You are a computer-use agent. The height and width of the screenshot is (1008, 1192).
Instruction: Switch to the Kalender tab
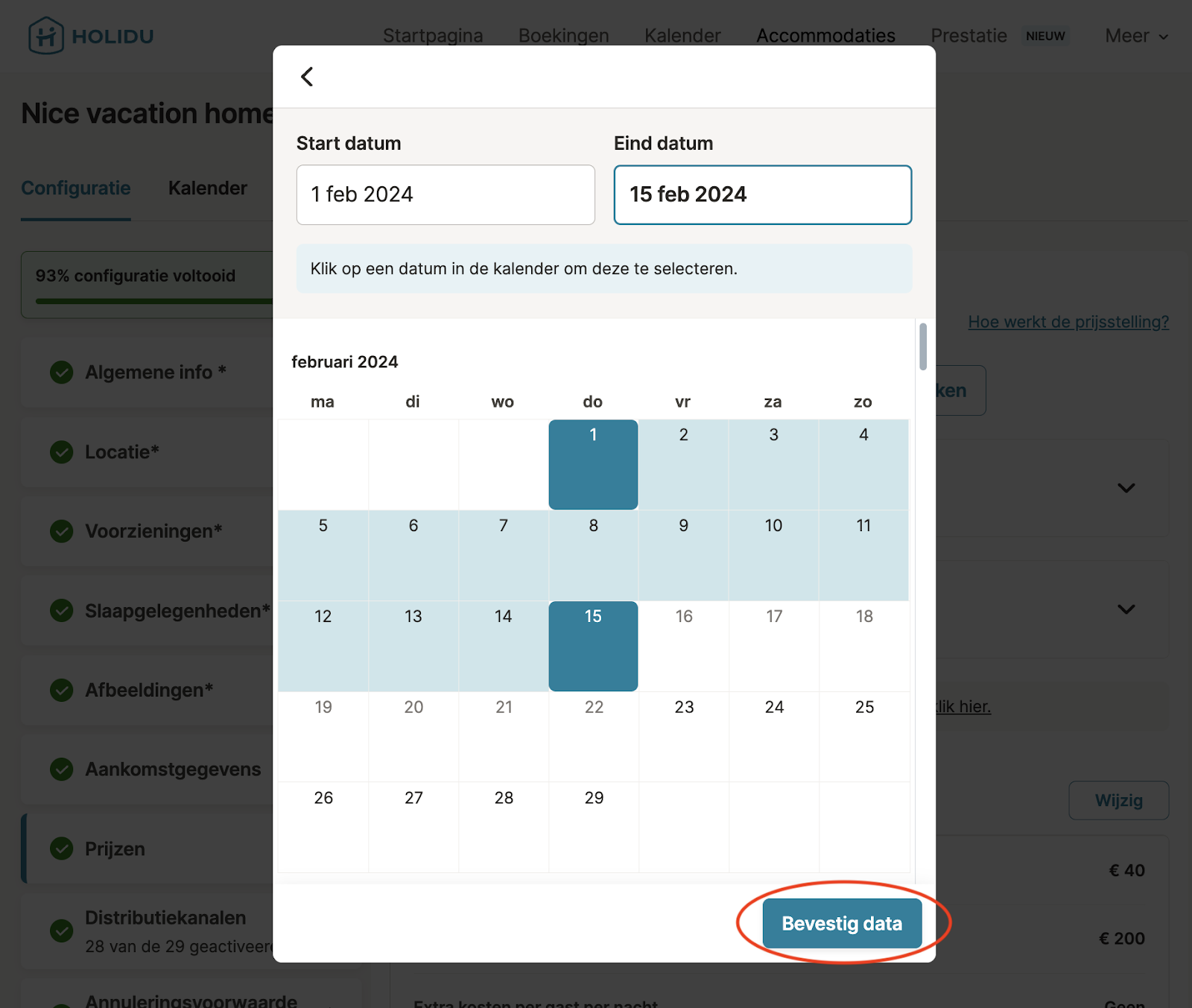click(x=207, y=188)
